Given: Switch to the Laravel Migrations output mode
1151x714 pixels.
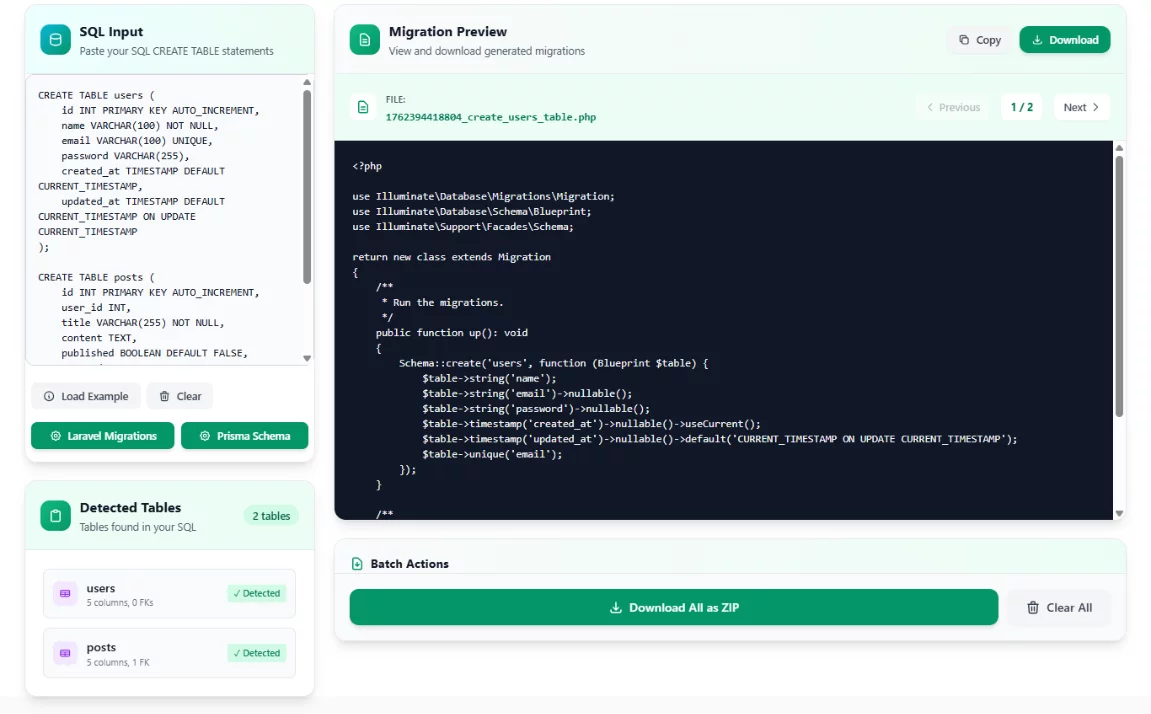Looking at the screenshot, I should coord(102,436).
